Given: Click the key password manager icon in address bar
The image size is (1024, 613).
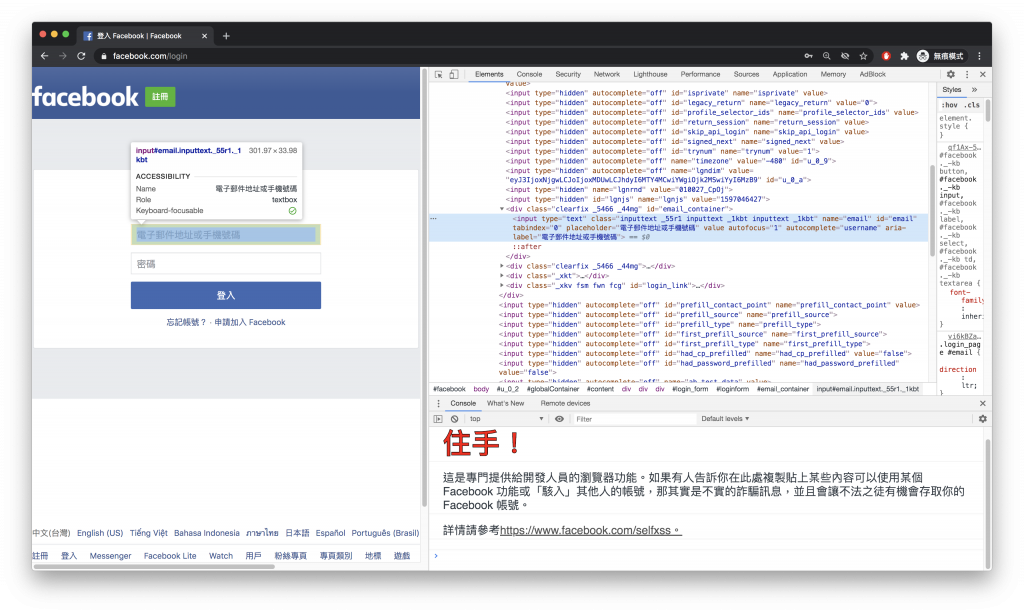Looking at the screenshot, I should click(808, 56).
